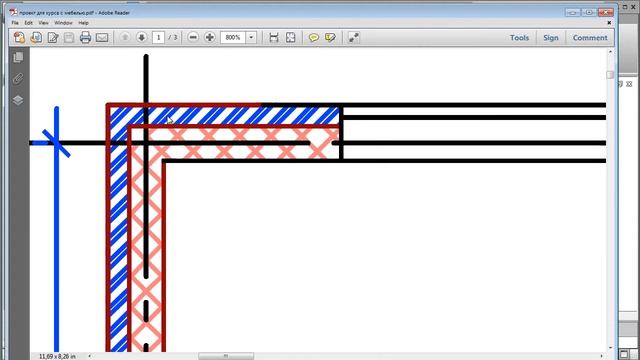The image size is (640, 360).
Task: Open the Help menu
Action: pyautogui.click(x=83, y=23)
